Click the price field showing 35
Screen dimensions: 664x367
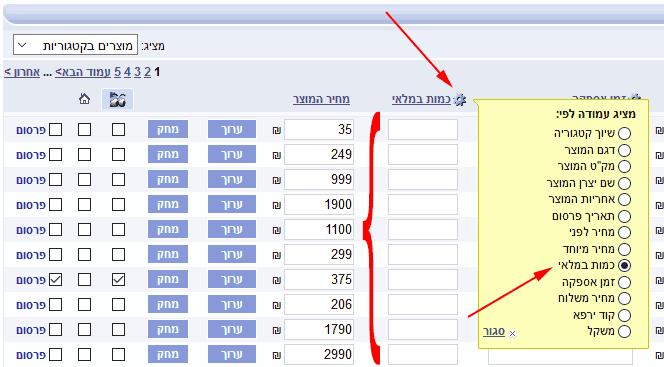pos(319,129)
